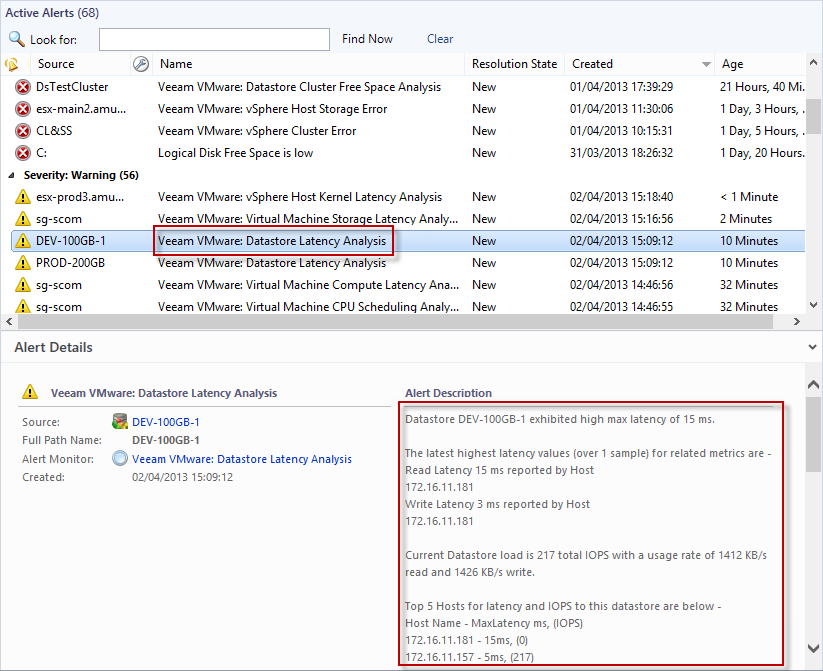The width and height of the screenshot is (823, 671).
Task: Click the warning icon for esx-prod3.amu
Action: click(x=23, y=197)
